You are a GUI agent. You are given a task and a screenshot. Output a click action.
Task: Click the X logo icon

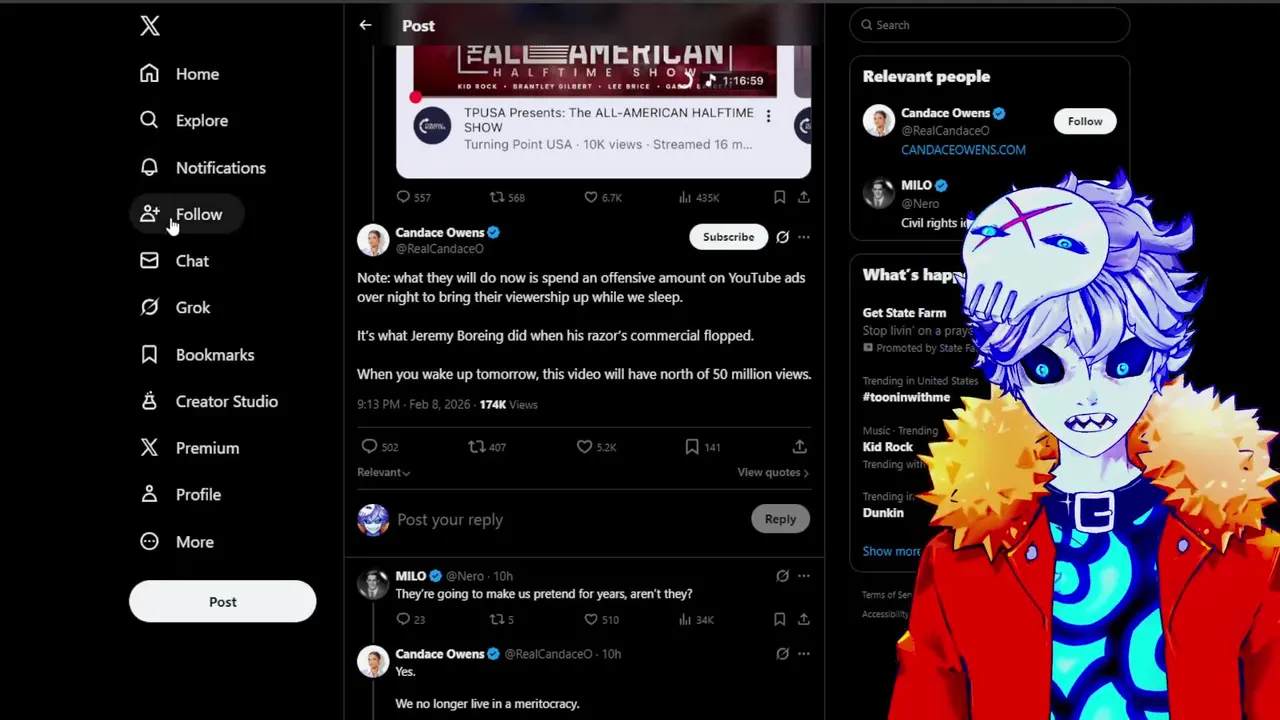tap(150, 26)
